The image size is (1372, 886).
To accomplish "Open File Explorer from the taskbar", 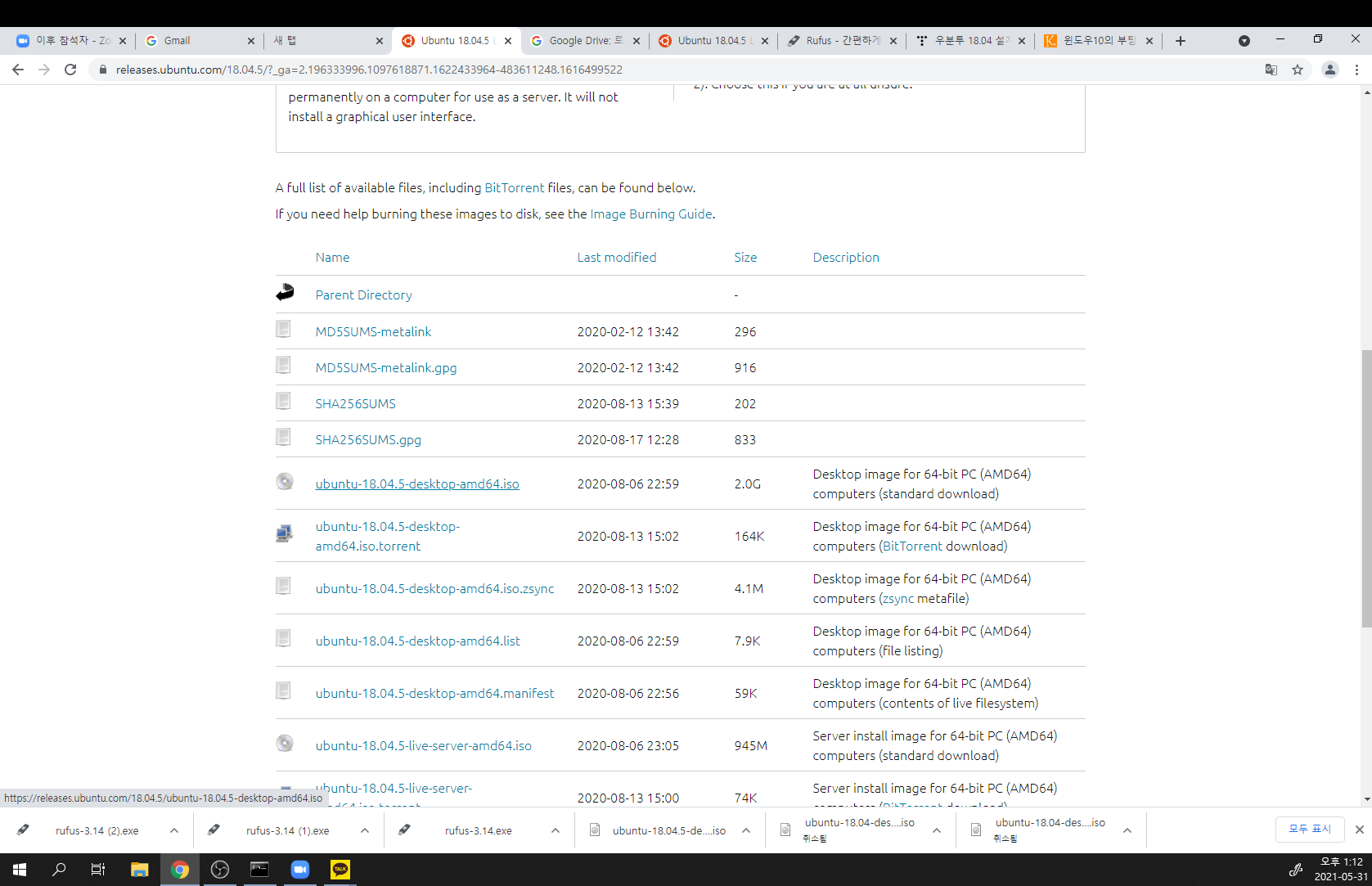I will point(139,870).
